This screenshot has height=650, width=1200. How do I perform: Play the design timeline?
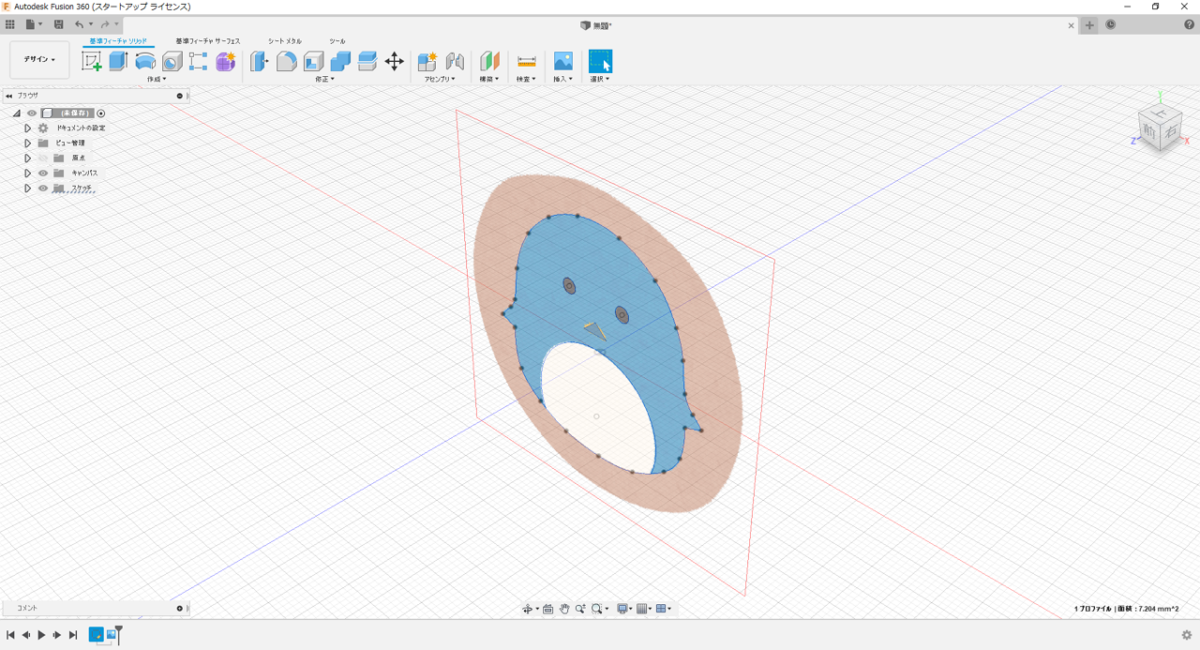41,634
